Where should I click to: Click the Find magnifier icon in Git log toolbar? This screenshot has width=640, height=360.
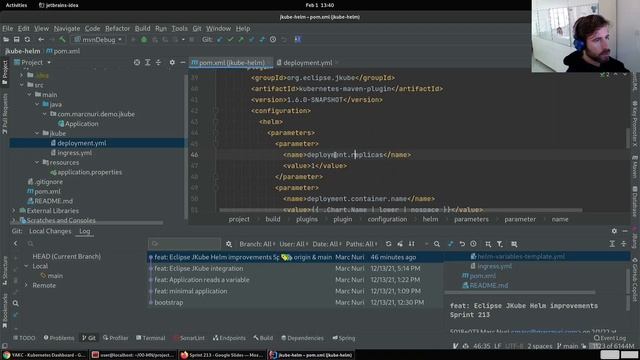(x=437, y=244)
